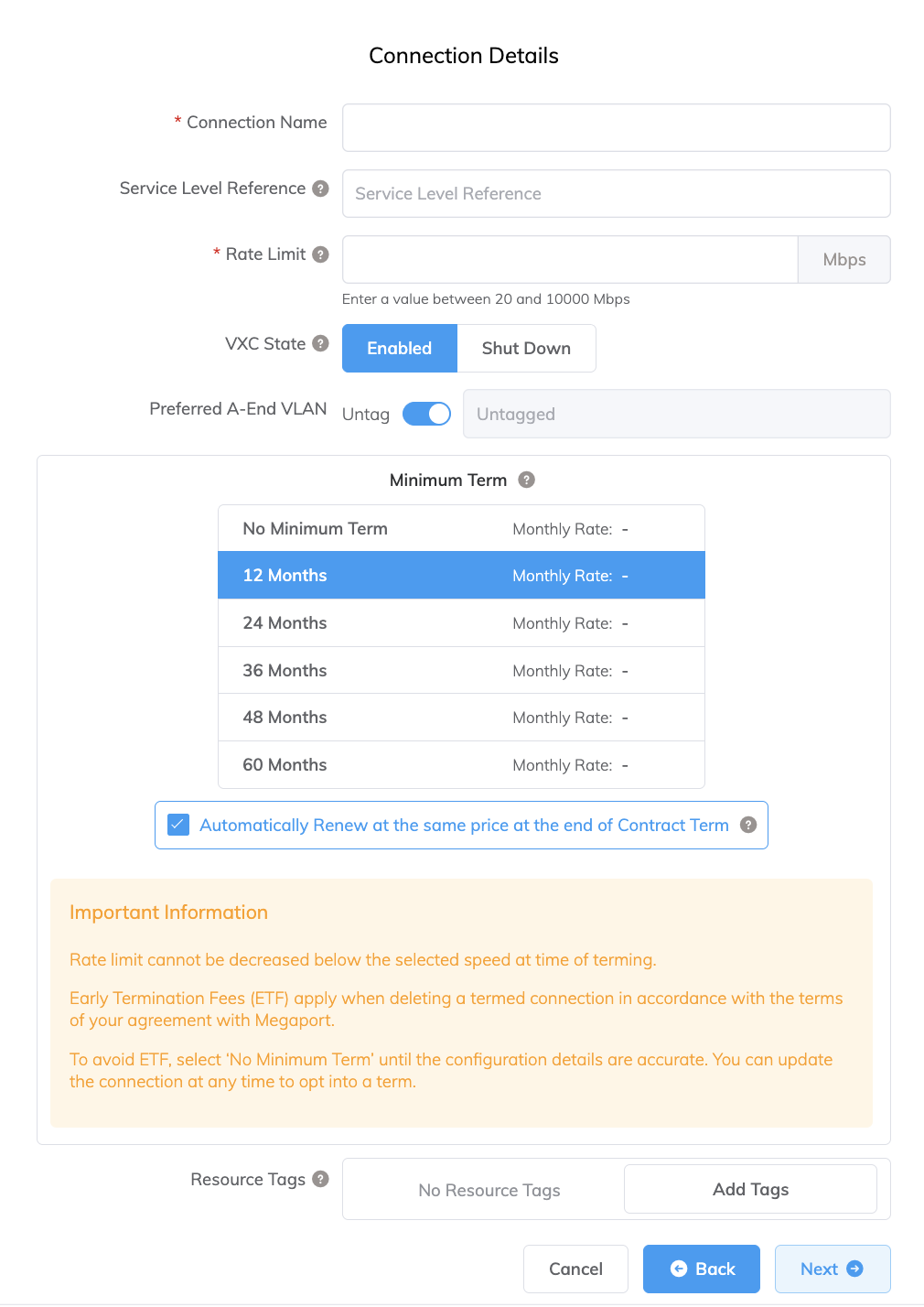Uncheck Automatically Renew at end of Contract Term

pyautogui.click(x=177, y=825)
